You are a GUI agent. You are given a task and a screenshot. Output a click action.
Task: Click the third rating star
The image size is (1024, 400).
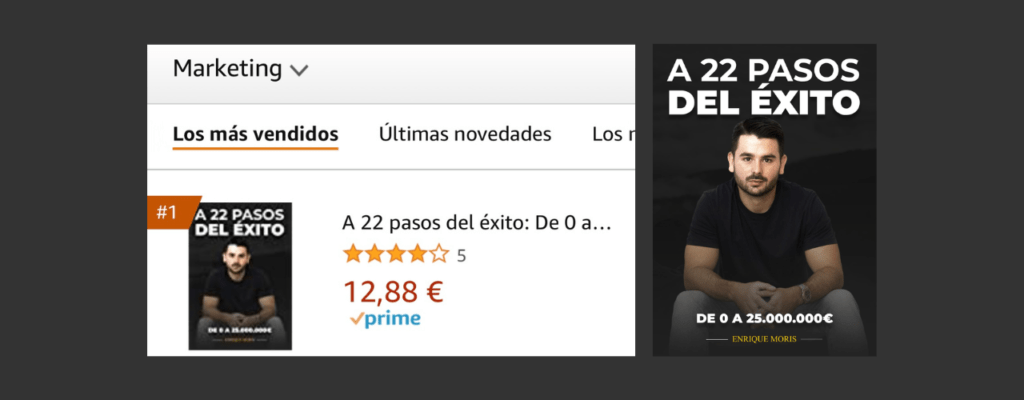pyautogui.click(x=396, y=254)
